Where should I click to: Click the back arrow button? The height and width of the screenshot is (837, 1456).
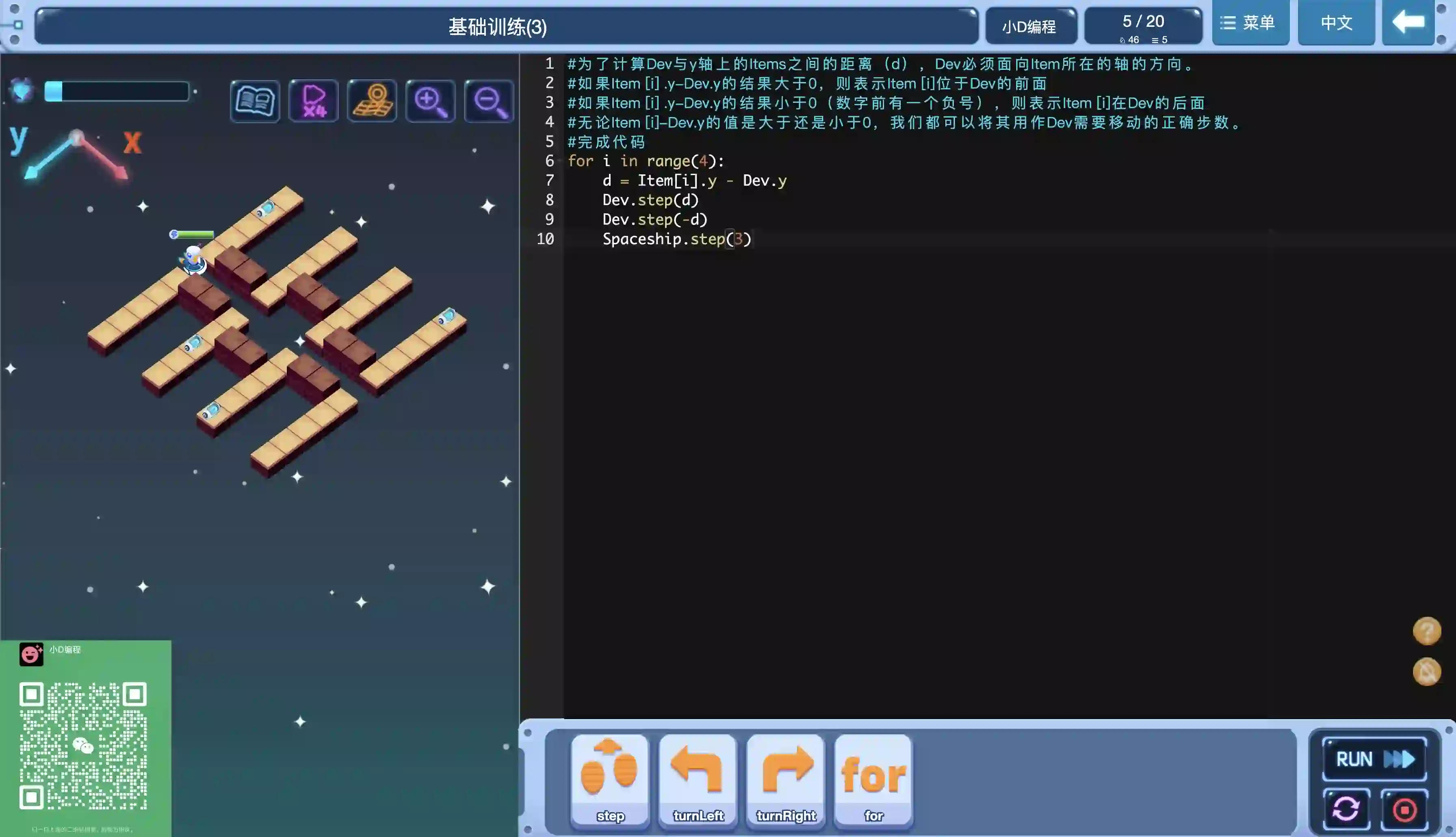1408,23
